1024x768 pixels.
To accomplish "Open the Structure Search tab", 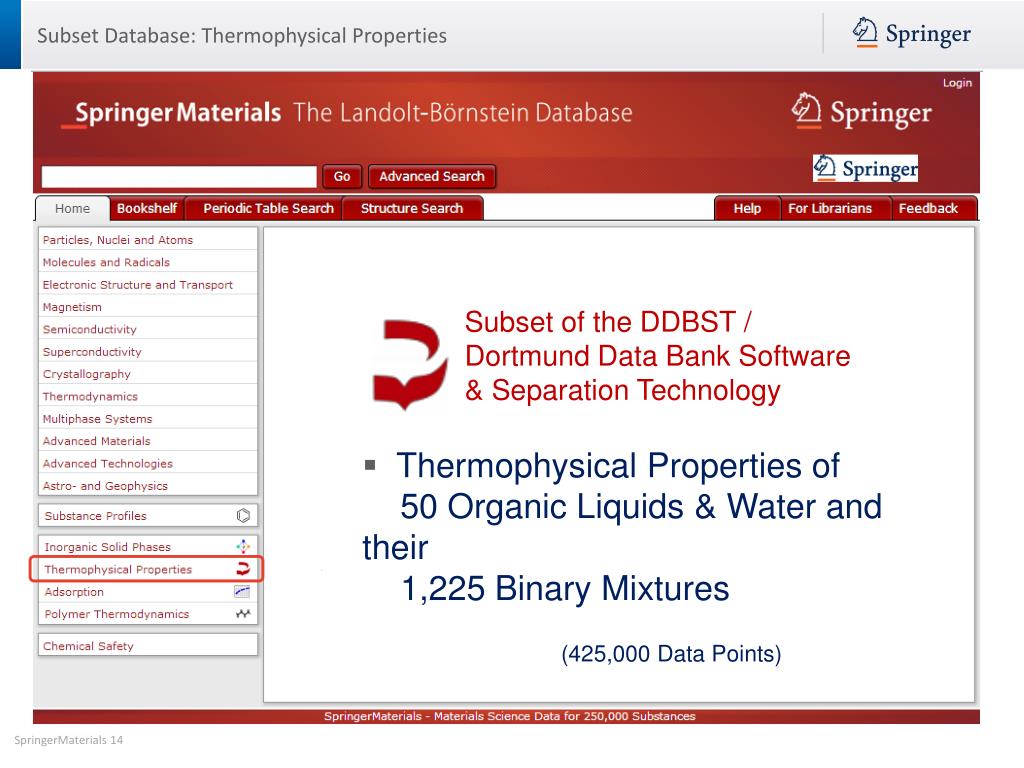I will 412,208.
